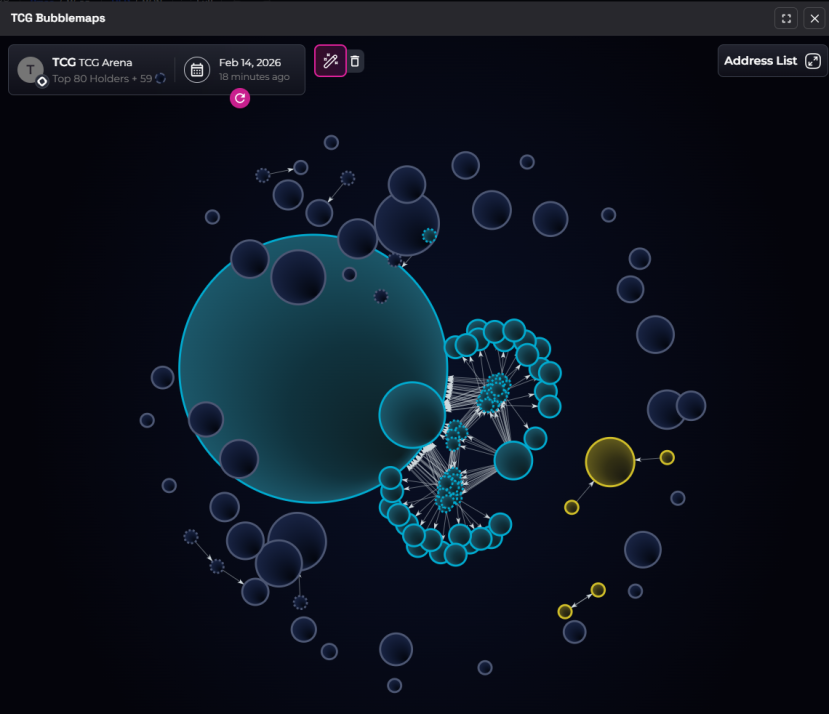The width and height of the screenshot is (829, 714).
Task: Select the medium cyan bubble overlapping the largest
Action: click(412, 415)
